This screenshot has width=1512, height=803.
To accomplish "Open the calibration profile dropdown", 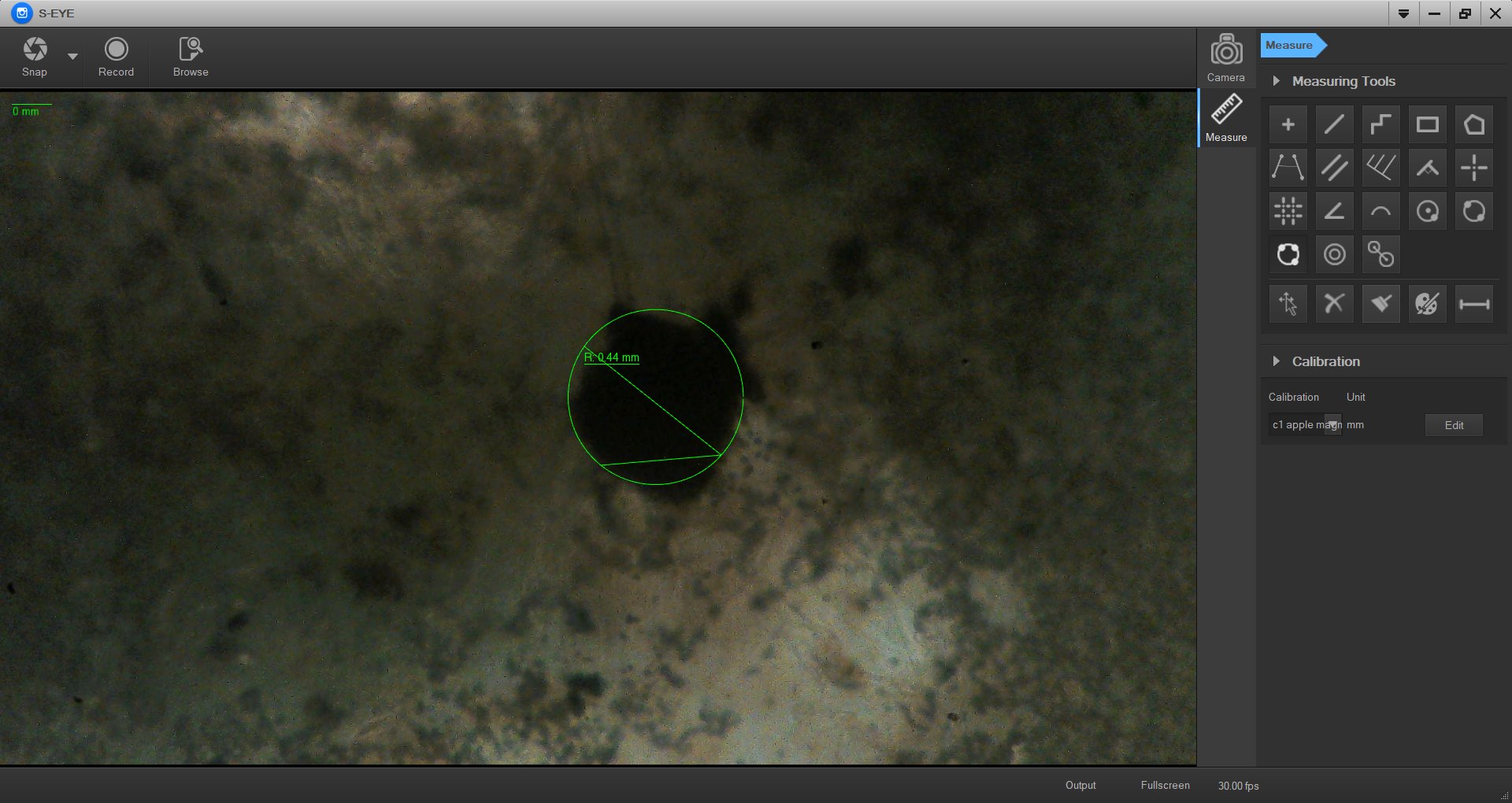I will point(1305,425).
